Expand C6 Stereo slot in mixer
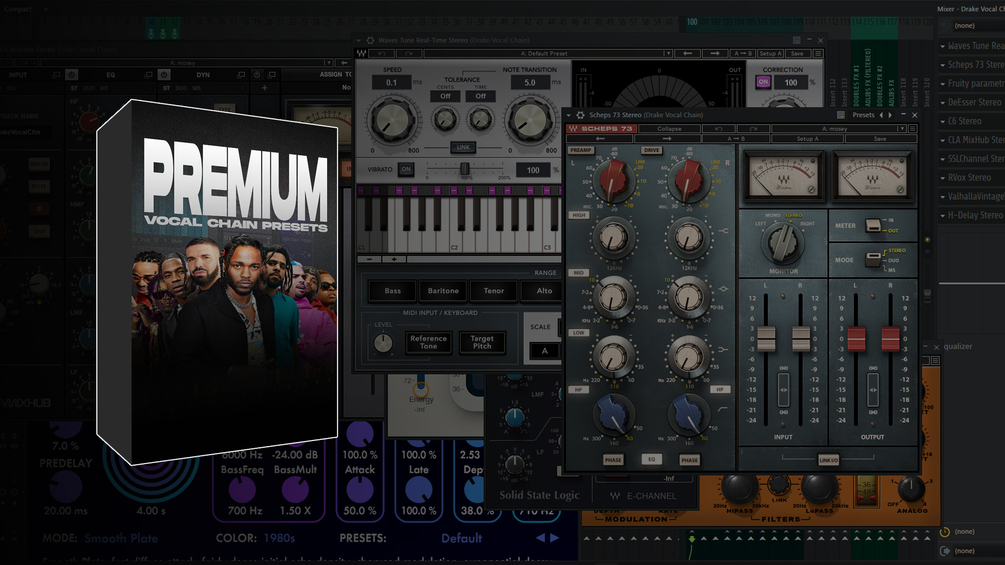Image resolution: width=1005 pixels, height=565 pixels. (943, 121)
